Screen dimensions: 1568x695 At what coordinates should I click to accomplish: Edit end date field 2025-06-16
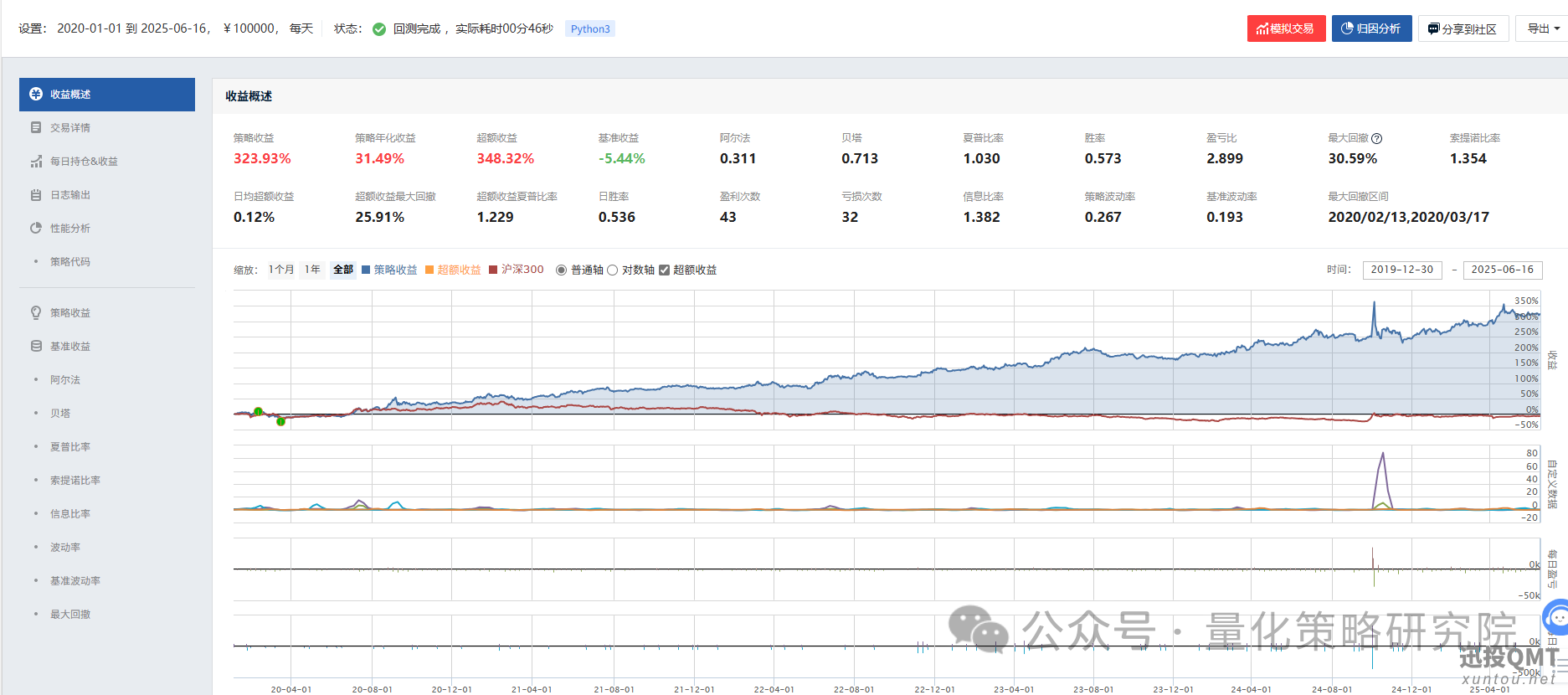coord(1503,270)
